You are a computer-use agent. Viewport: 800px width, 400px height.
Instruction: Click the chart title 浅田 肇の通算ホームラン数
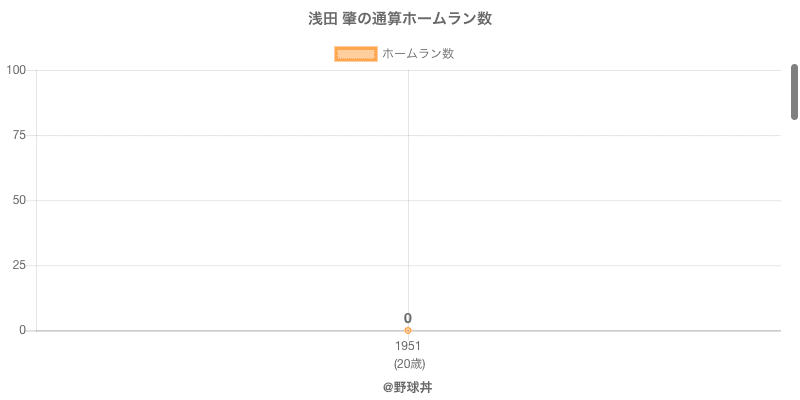(400, 19)
